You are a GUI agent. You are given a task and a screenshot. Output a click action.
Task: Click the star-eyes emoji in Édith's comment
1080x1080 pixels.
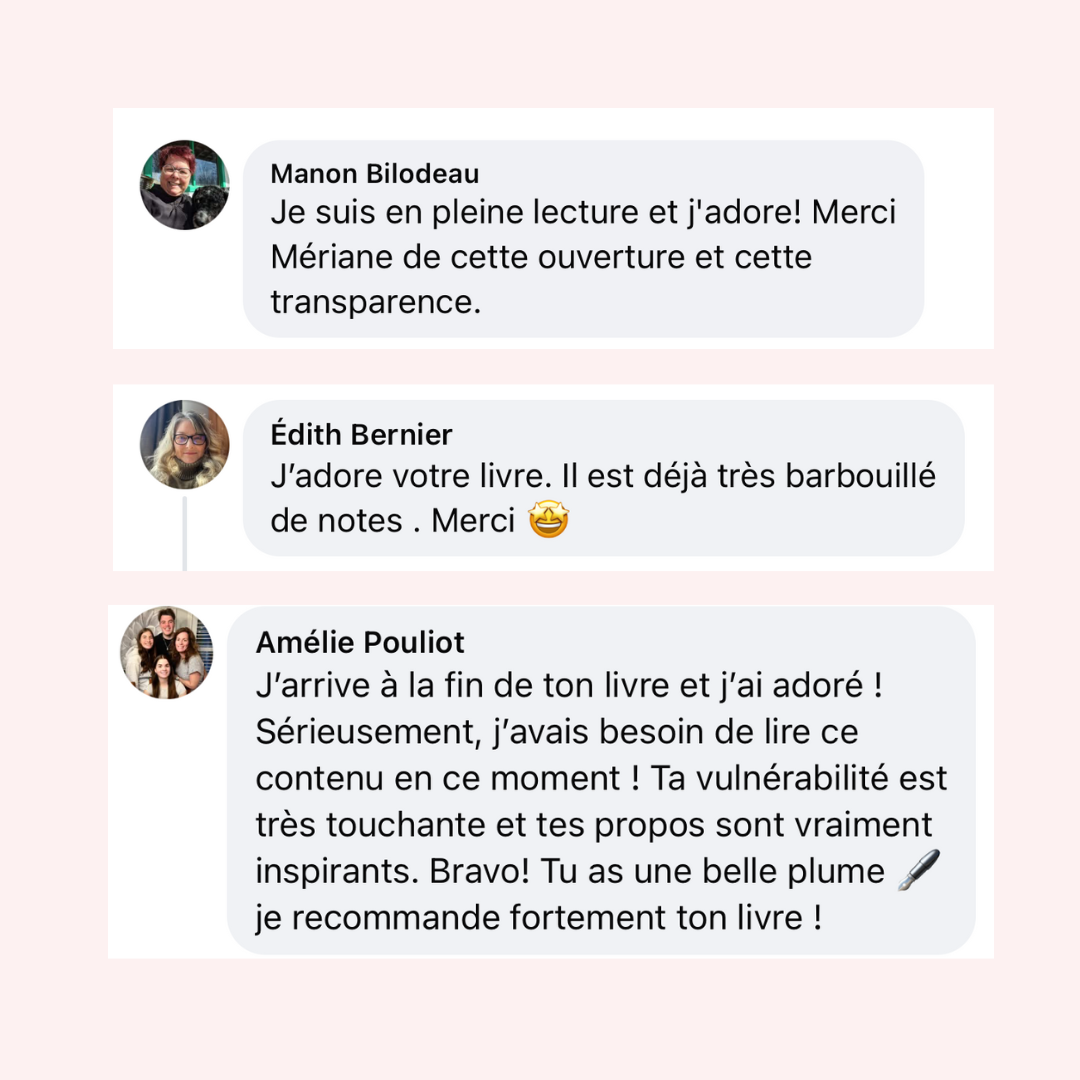click(x=548, y=520)
